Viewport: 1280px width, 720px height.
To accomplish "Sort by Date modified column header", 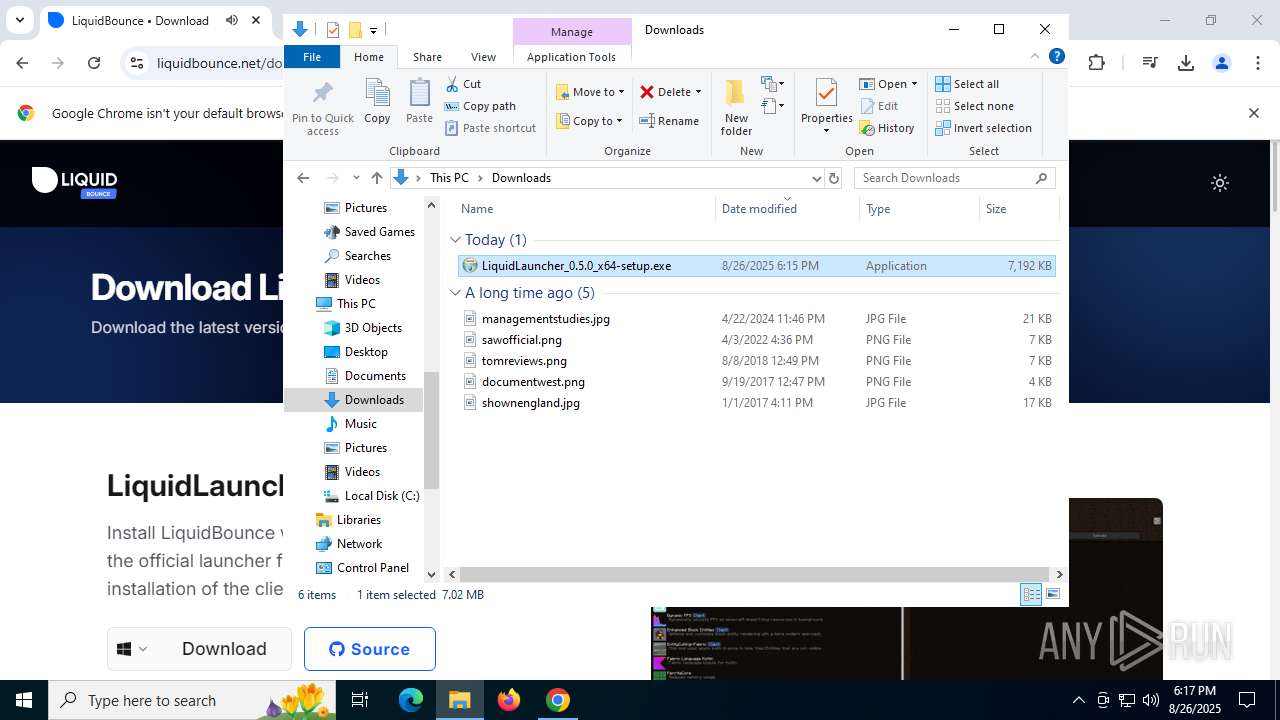I will click(x=787, y=209).
